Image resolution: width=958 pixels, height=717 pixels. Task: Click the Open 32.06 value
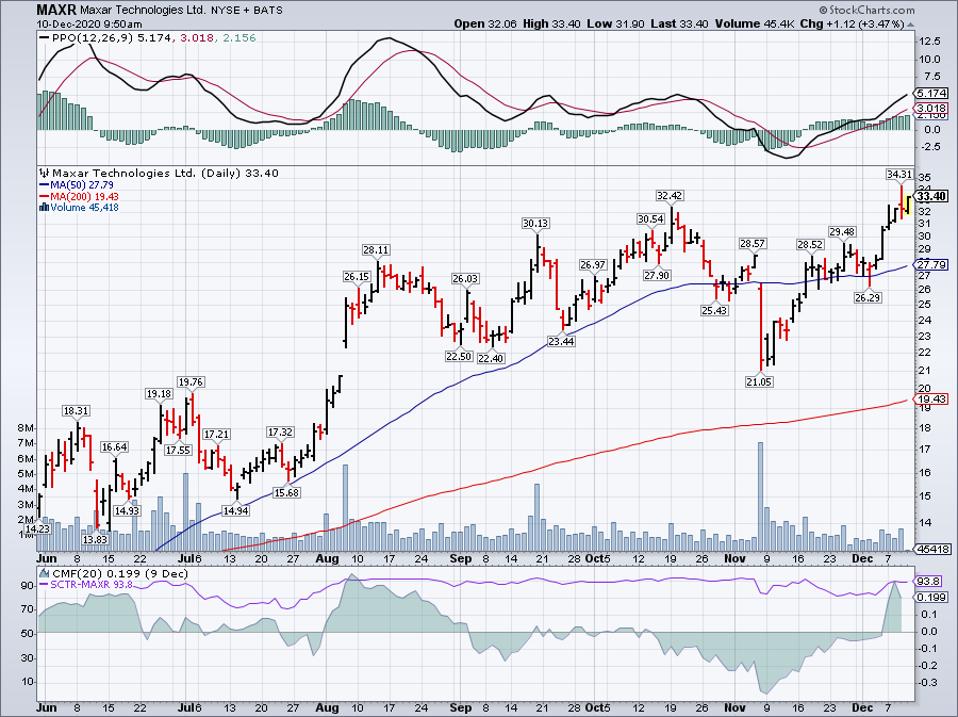[x=485, y=24]
